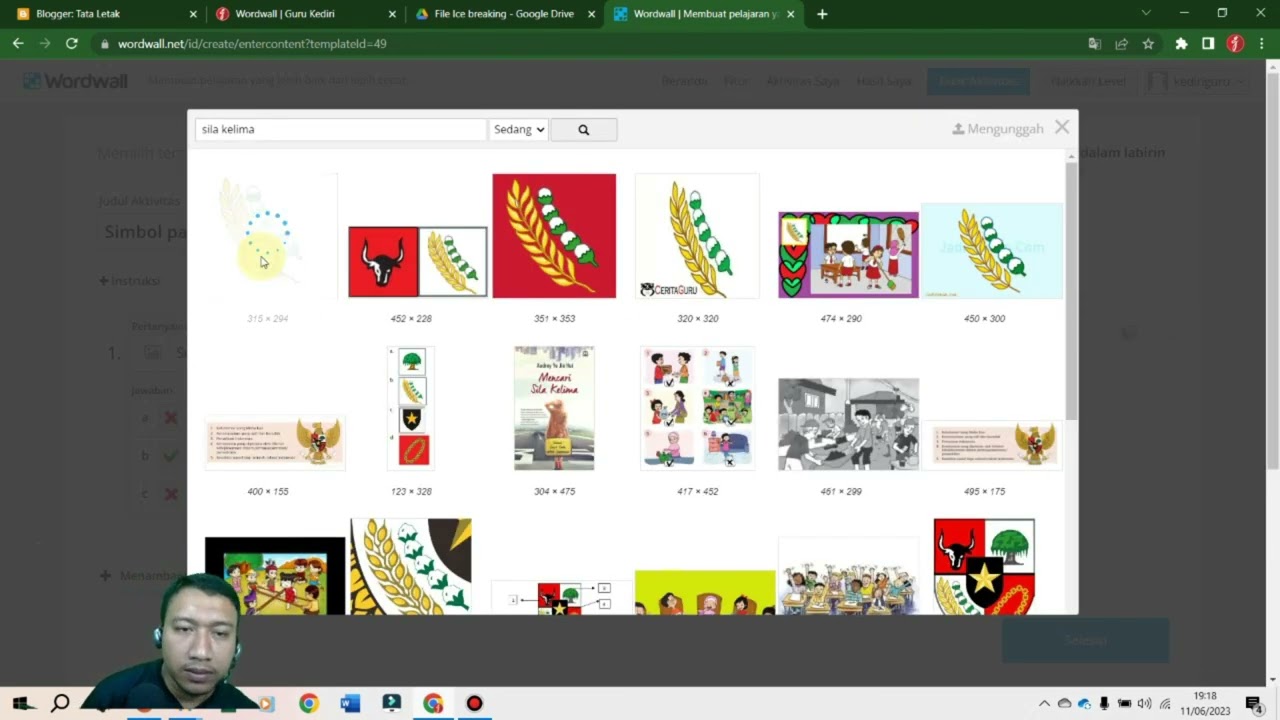Click the site padlock icon in address bar
The height and width of the screenshot is (720, 1280).
pos(105,44)
